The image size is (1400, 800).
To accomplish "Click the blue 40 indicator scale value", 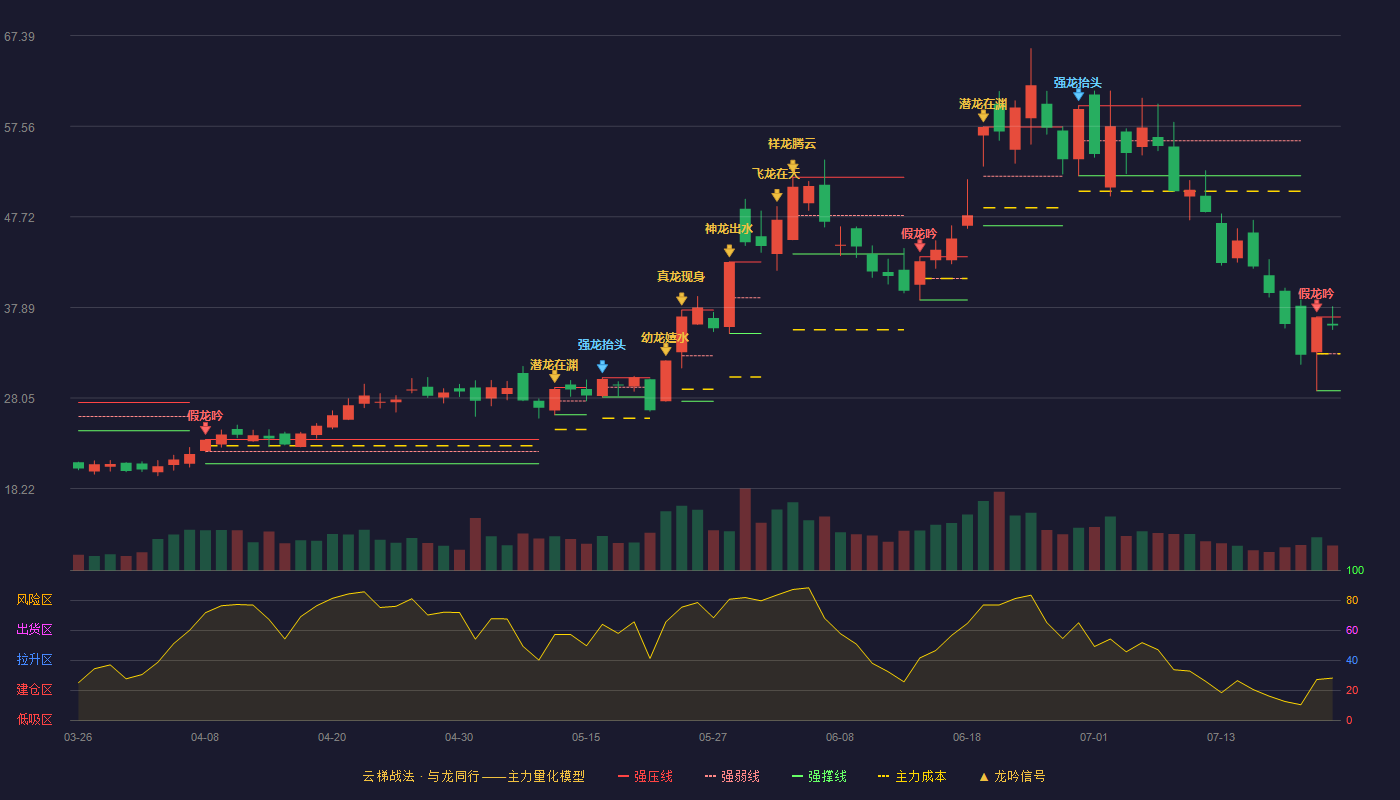I will 1352,661.
